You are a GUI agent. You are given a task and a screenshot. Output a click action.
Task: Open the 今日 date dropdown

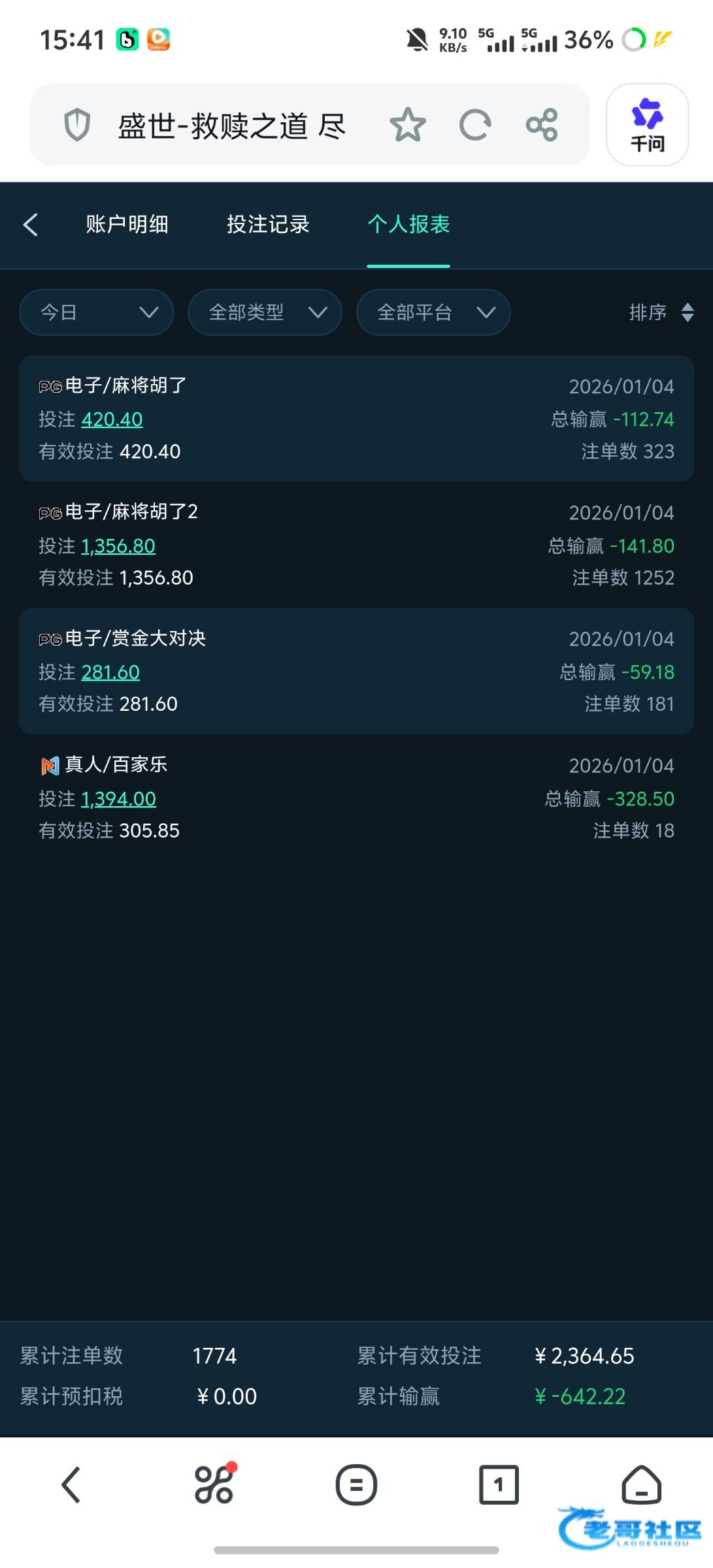pos(97,312)
